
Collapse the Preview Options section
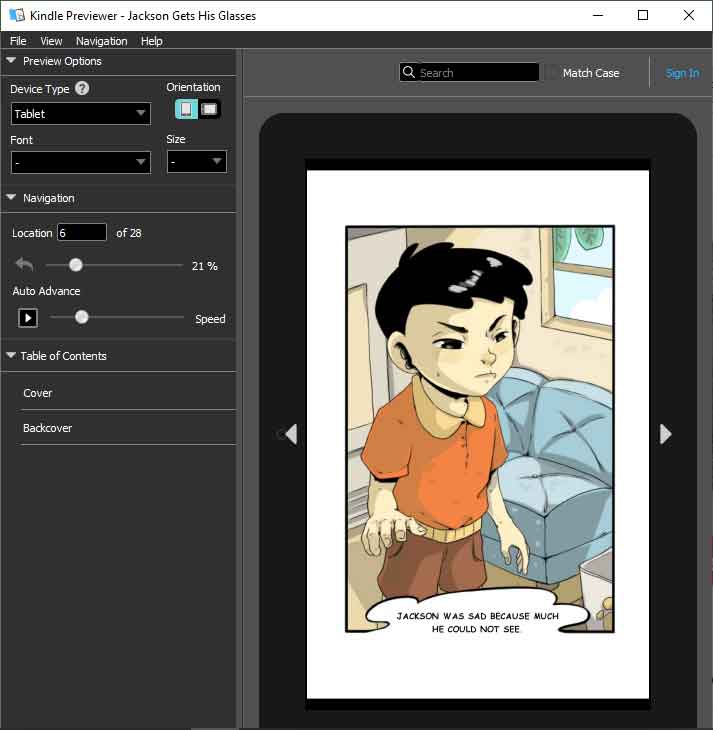[11, 61]
